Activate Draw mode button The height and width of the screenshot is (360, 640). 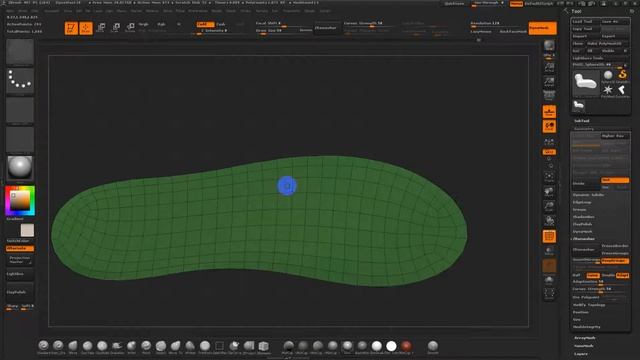[x=86, y=28]
